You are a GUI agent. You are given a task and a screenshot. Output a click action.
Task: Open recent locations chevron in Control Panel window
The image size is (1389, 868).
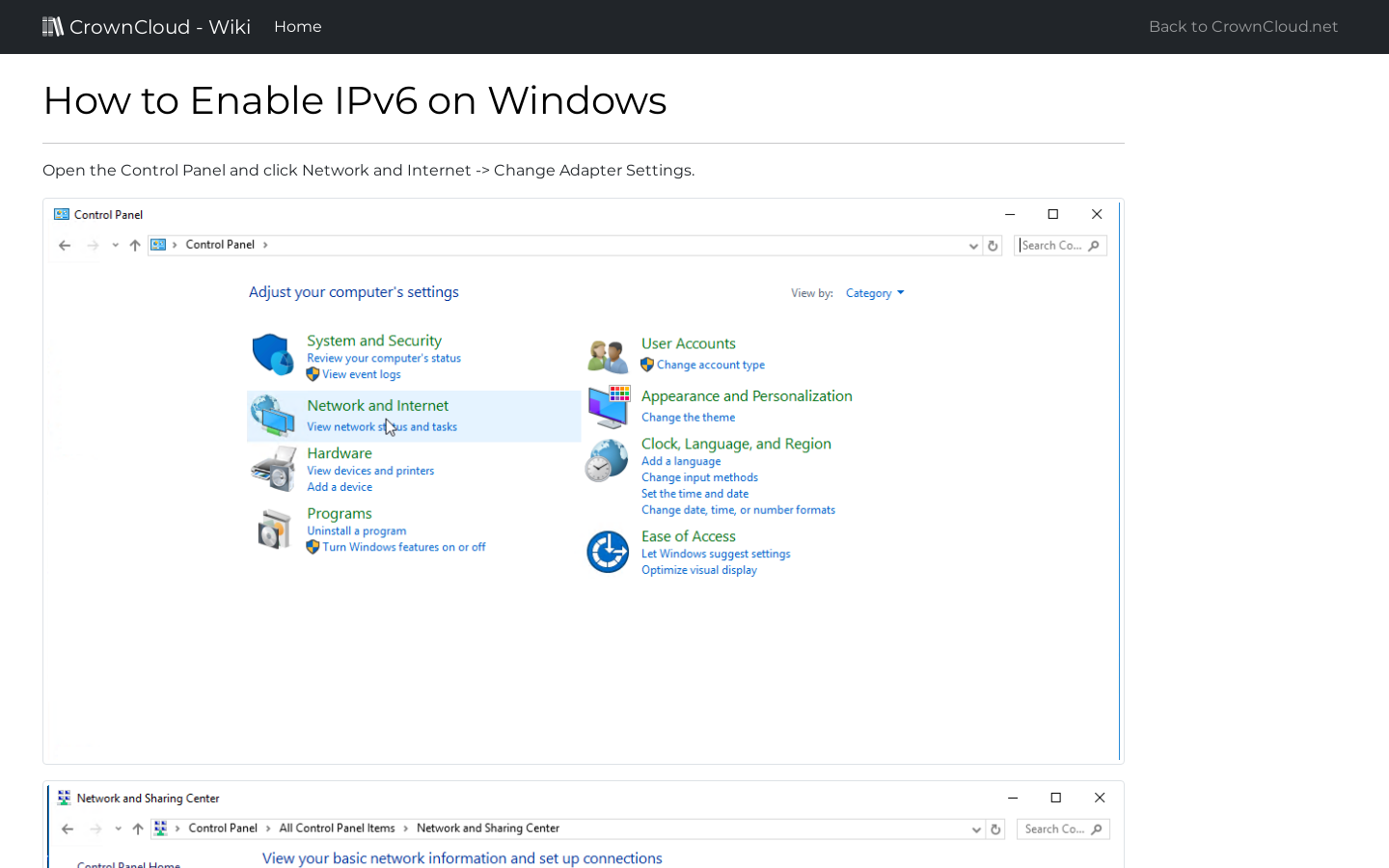coord(115,245)
